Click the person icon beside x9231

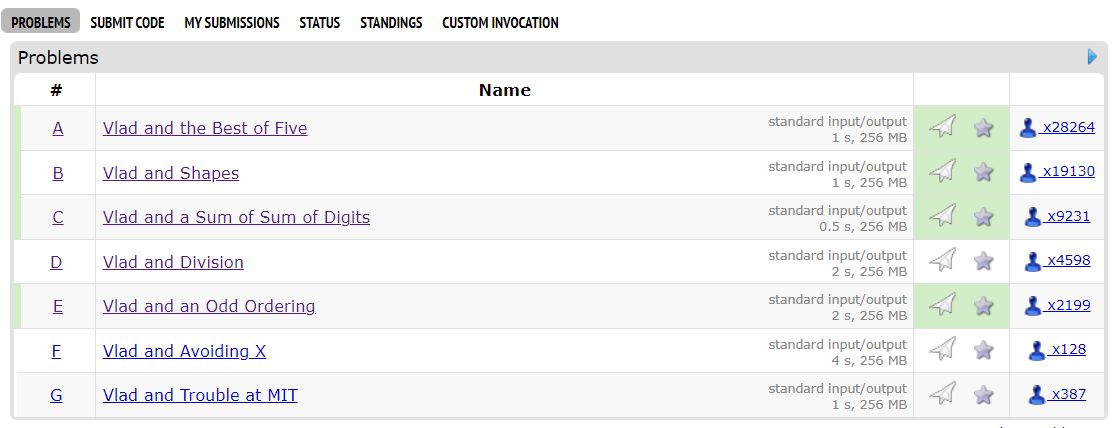1033,217
